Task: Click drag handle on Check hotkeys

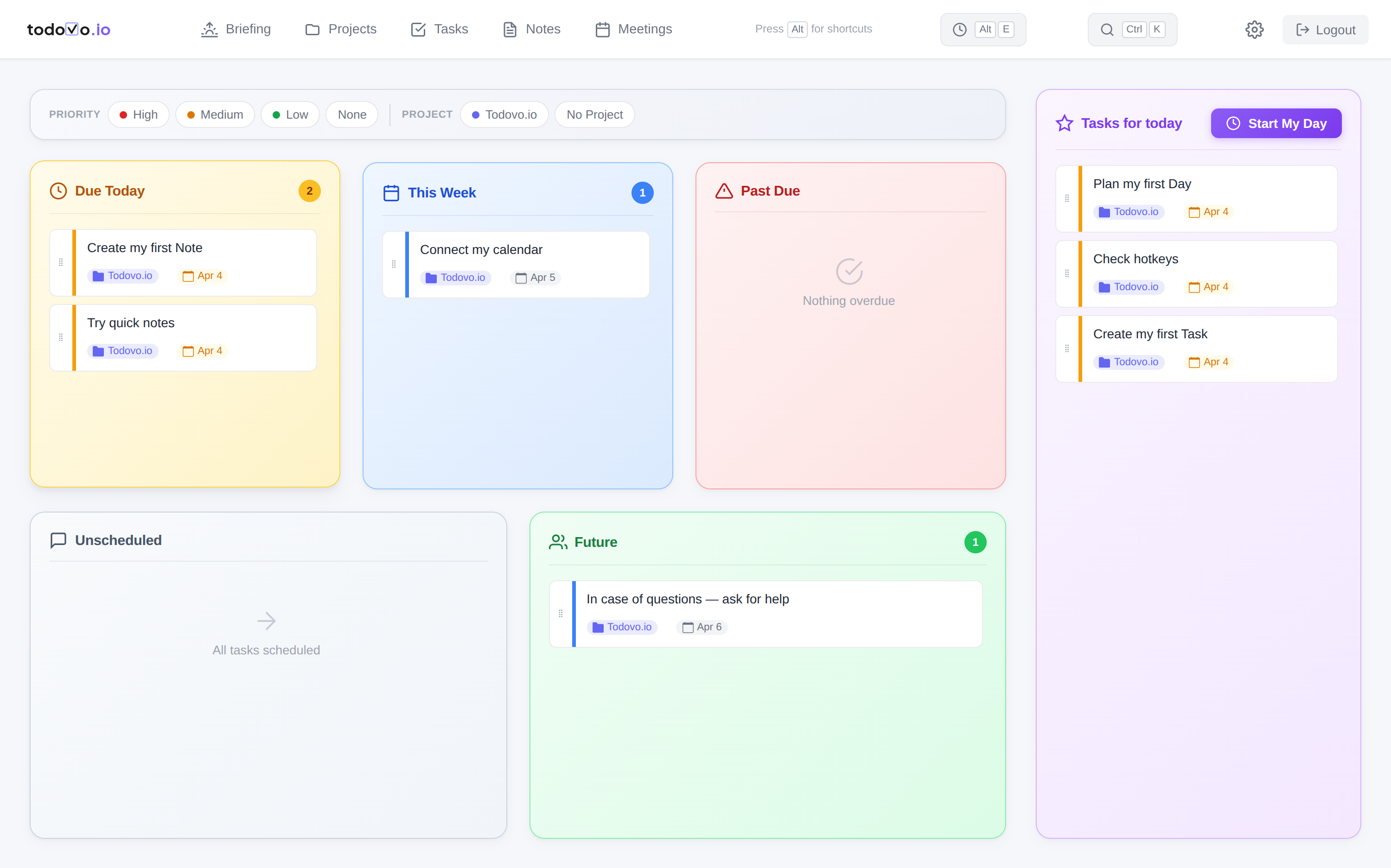Action: (x=1066, y=274)
